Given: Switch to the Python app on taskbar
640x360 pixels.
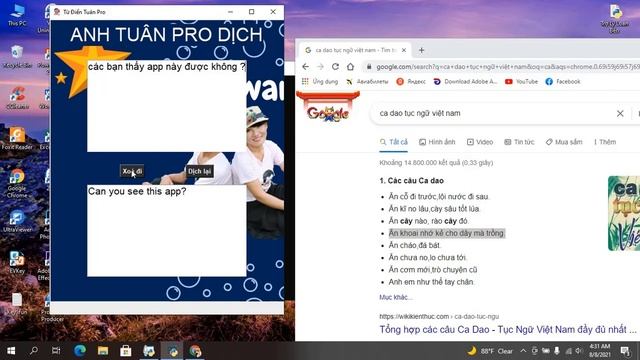Looking at the screenshot, I should tap(172, 351).
